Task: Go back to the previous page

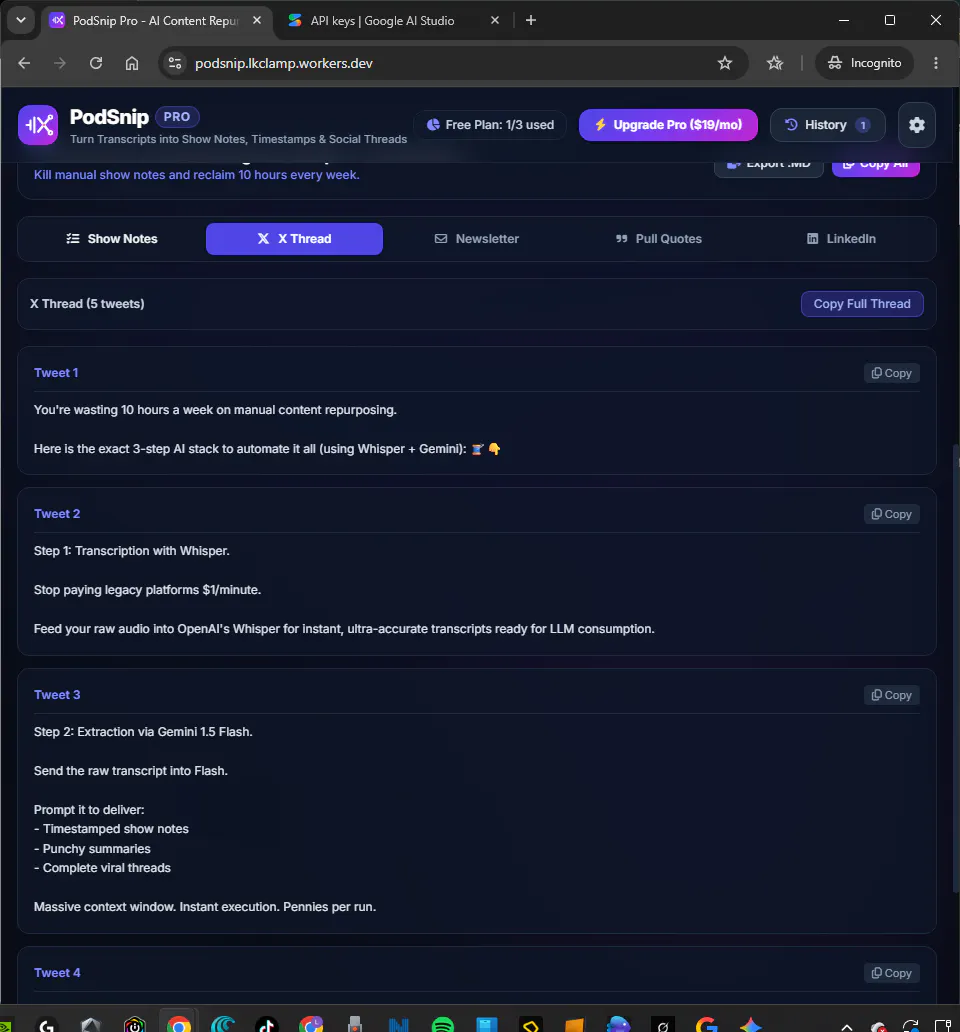Action: click(24, 63)
